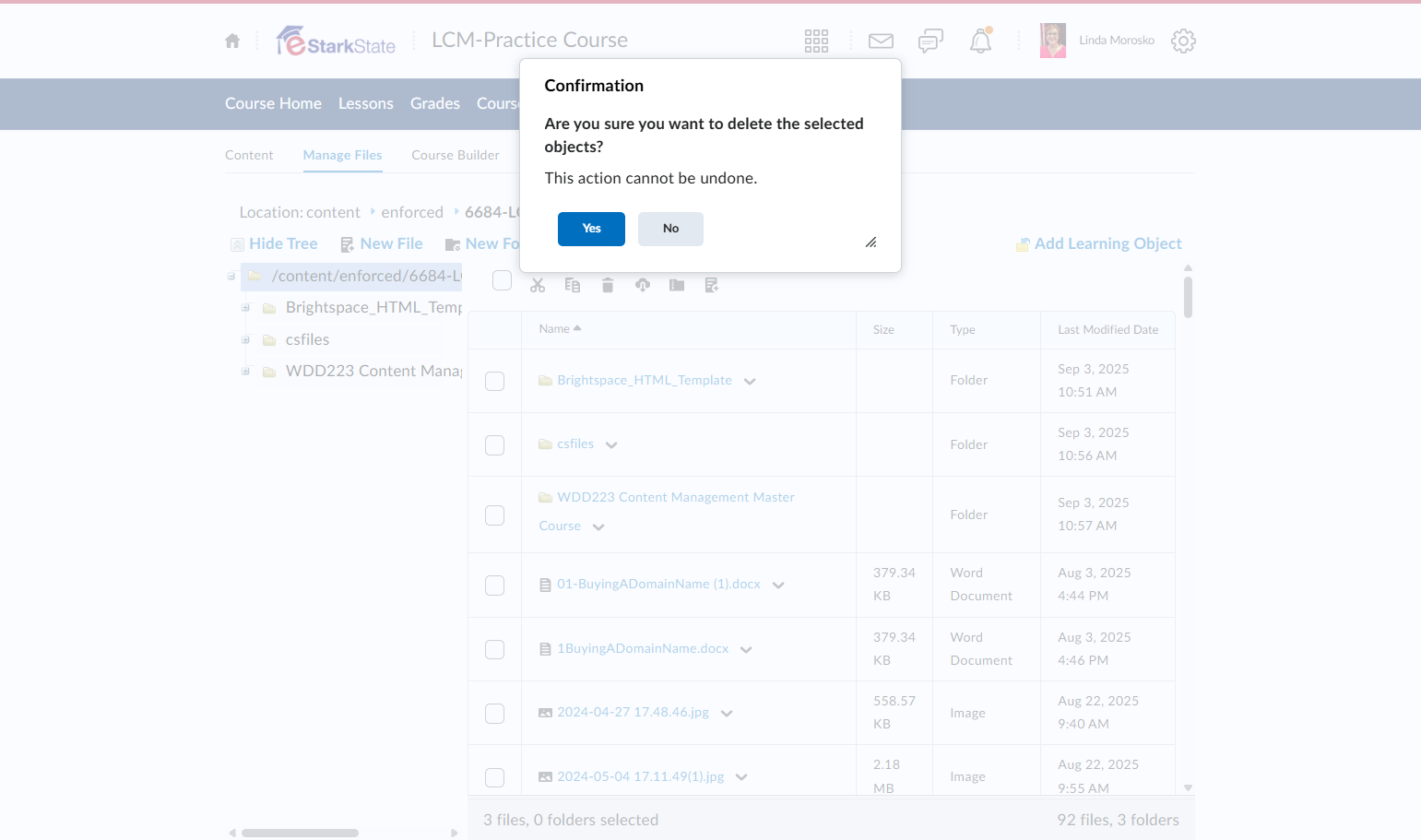Check the 2024-04-27 17.48.46.jpg checkbox
The width and height of the screenshot is (1421, 840).
click(x=495, y=714)
